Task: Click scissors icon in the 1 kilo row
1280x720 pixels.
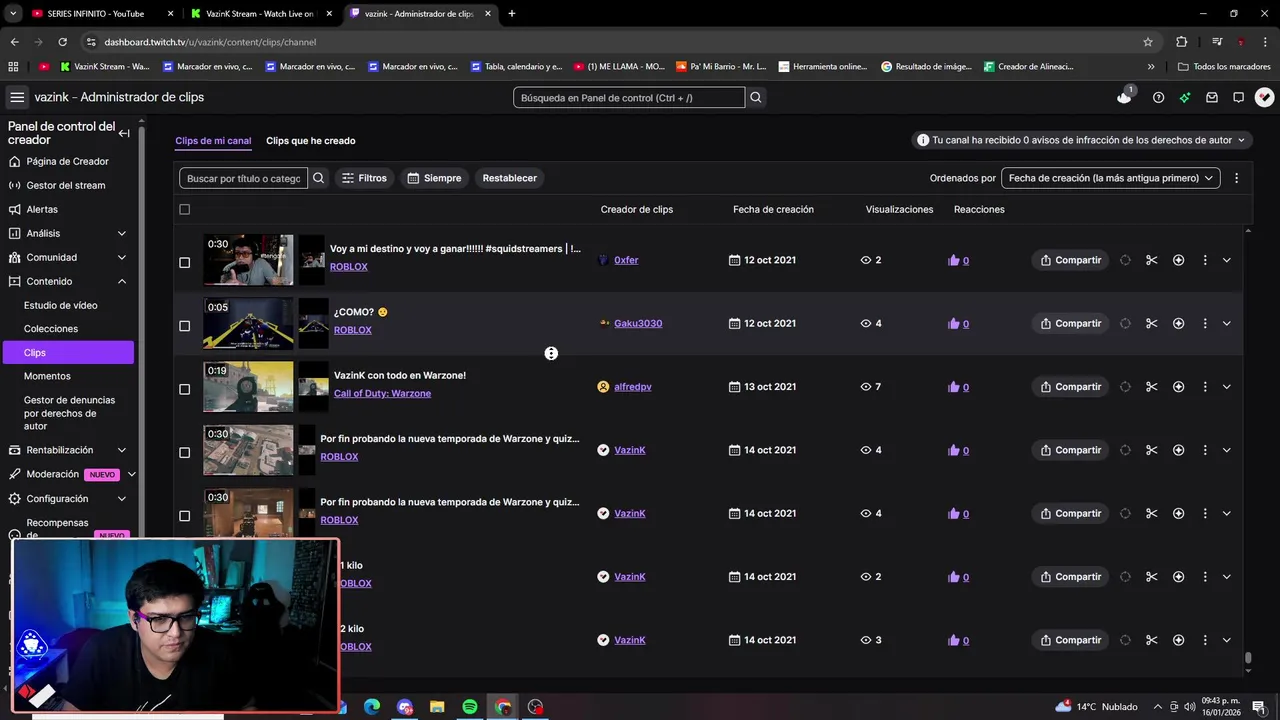Action: pyautogui.click(x=1151, y=577)
